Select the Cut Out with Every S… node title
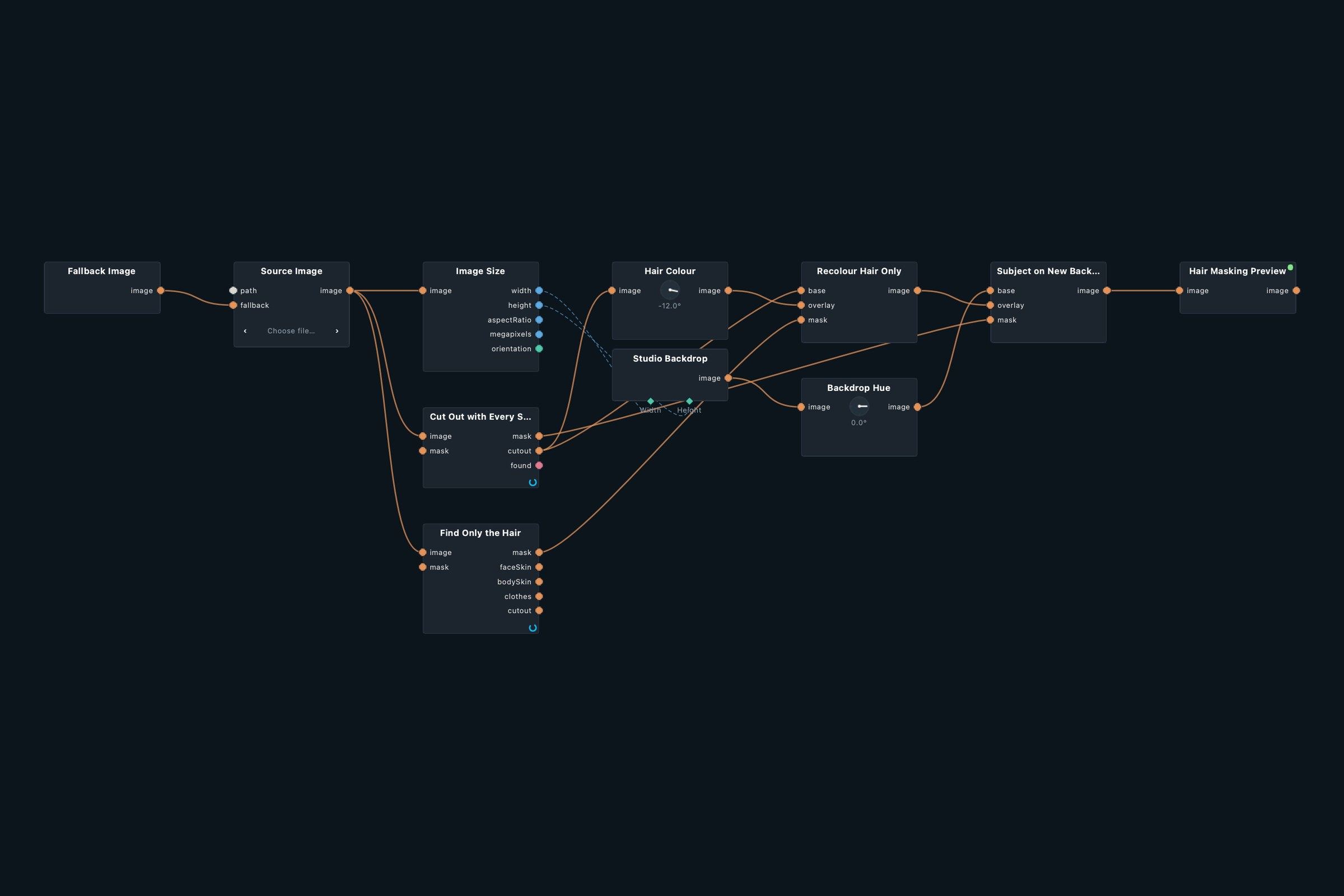1344x896 pixels. click(480, 417)
